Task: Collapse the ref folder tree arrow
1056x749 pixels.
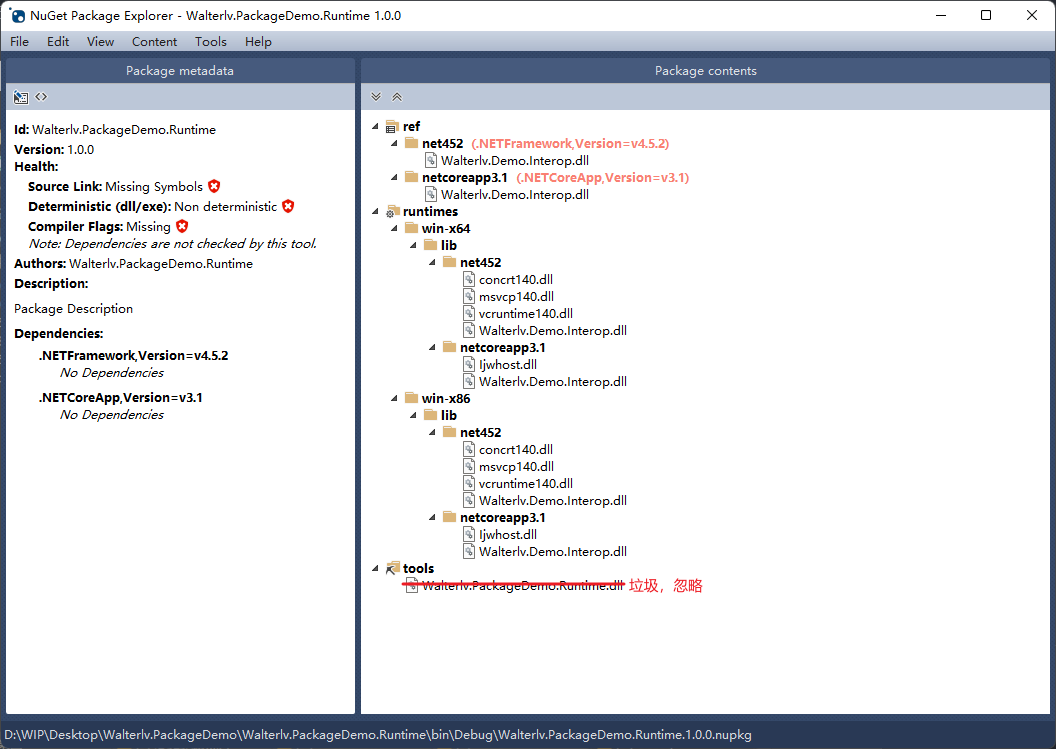Action: point(376,127)
